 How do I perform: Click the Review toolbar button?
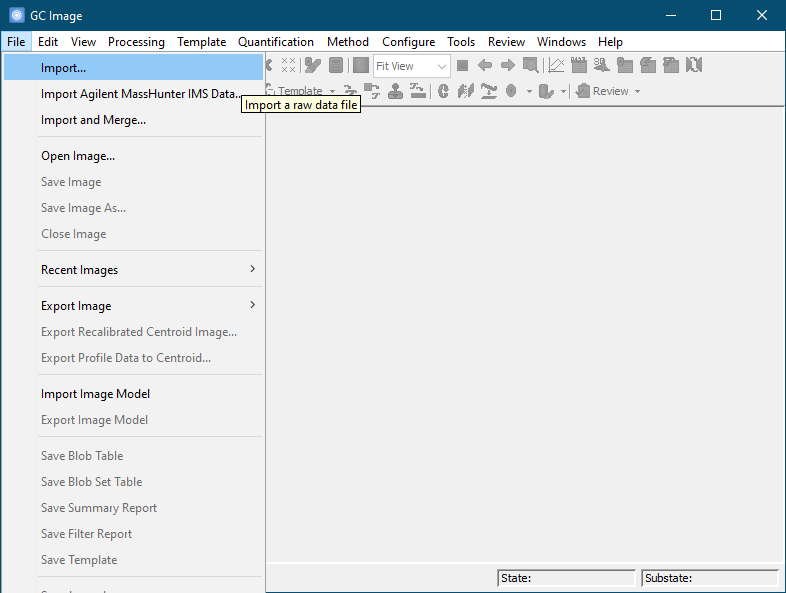(603, 91)
